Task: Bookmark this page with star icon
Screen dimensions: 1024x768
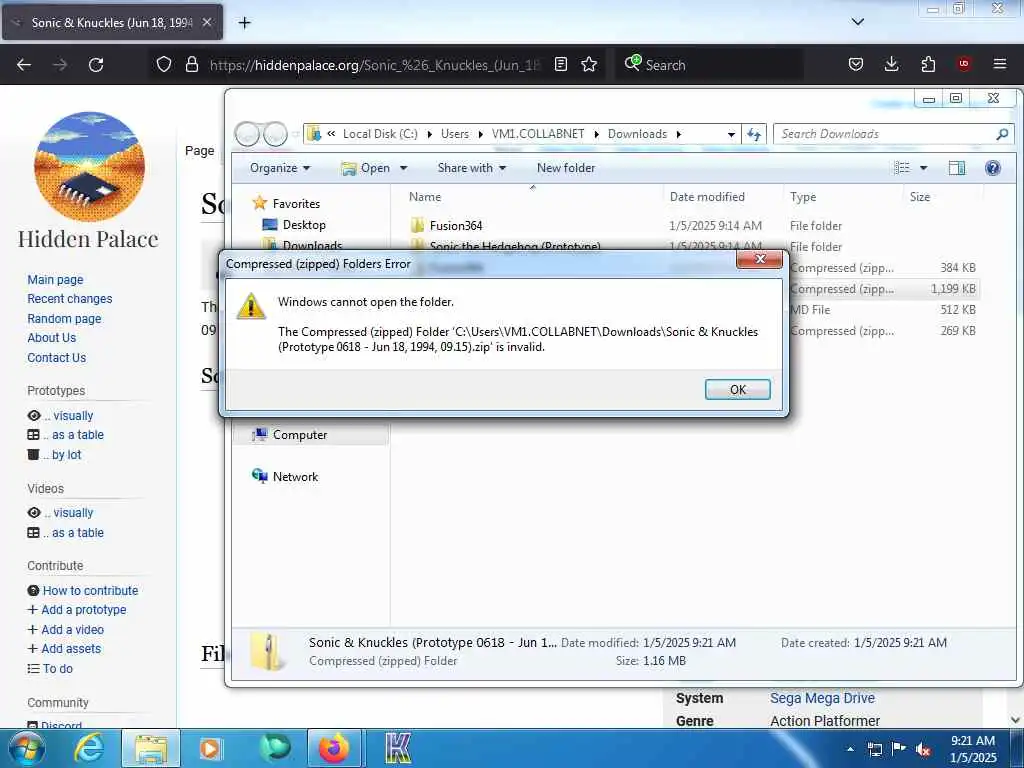Action: (589, 64)
